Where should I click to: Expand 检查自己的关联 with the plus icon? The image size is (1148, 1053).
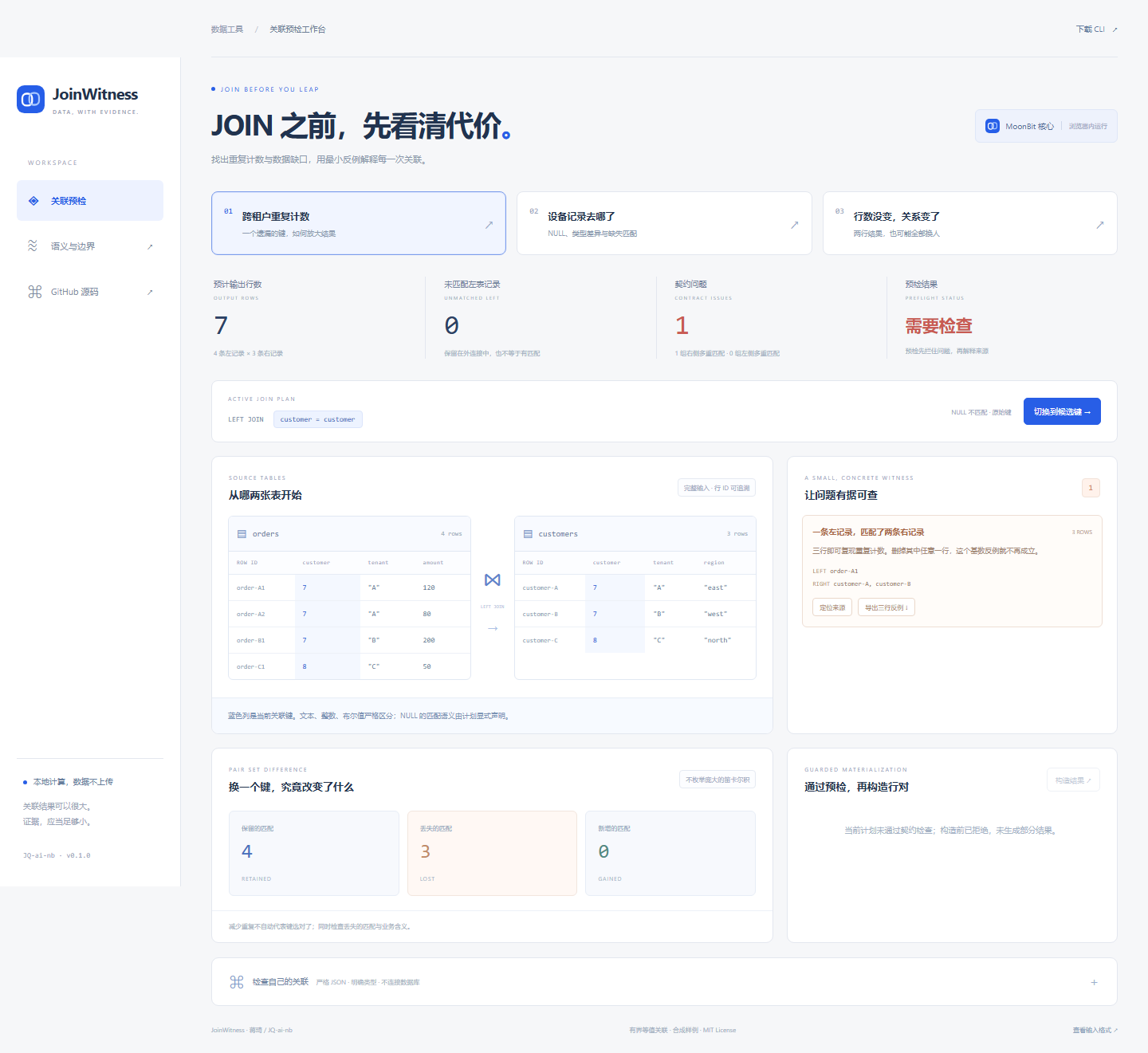coord(1094,982)
